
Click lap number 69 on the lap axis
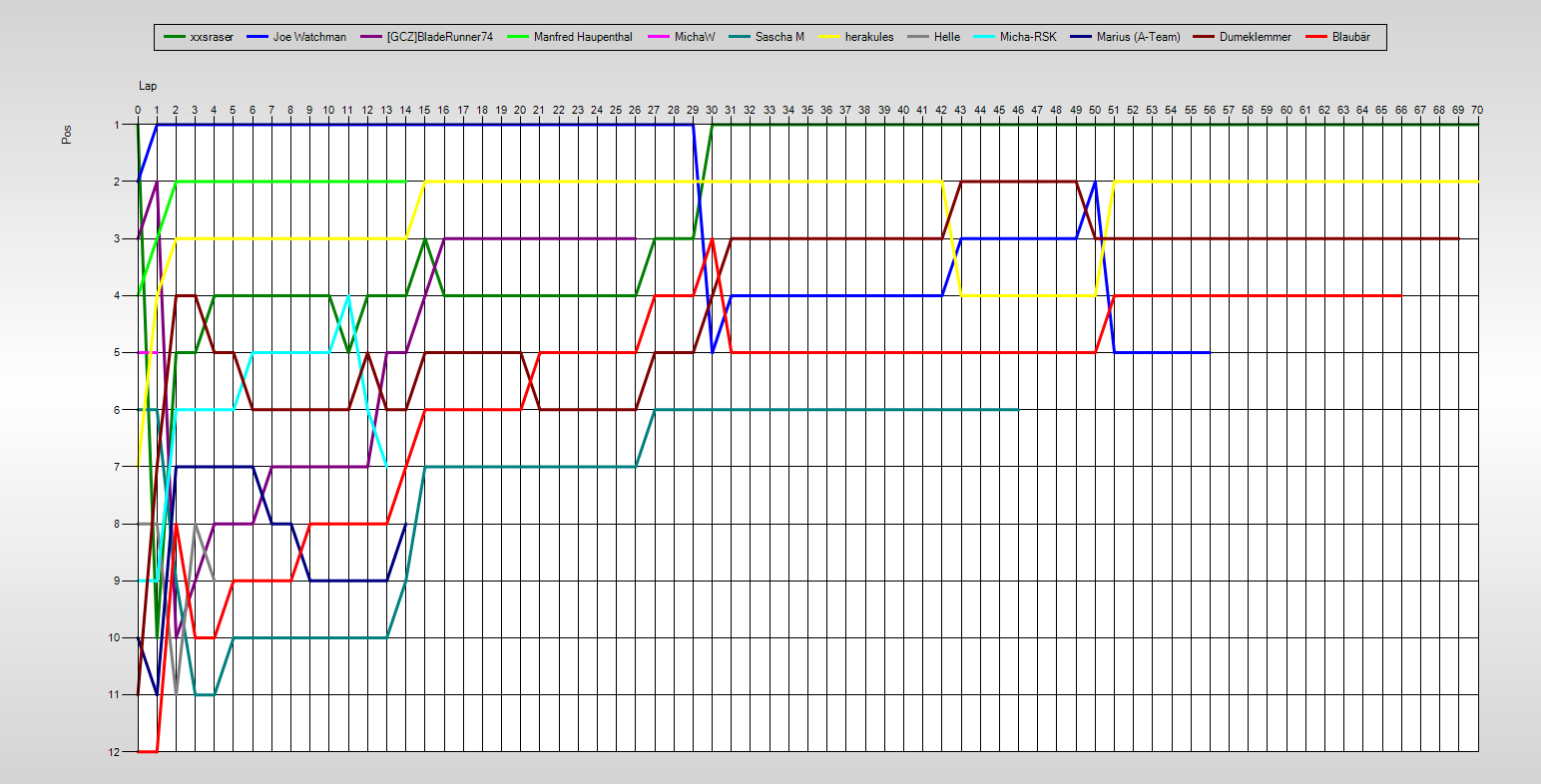tap(1458, 110)
